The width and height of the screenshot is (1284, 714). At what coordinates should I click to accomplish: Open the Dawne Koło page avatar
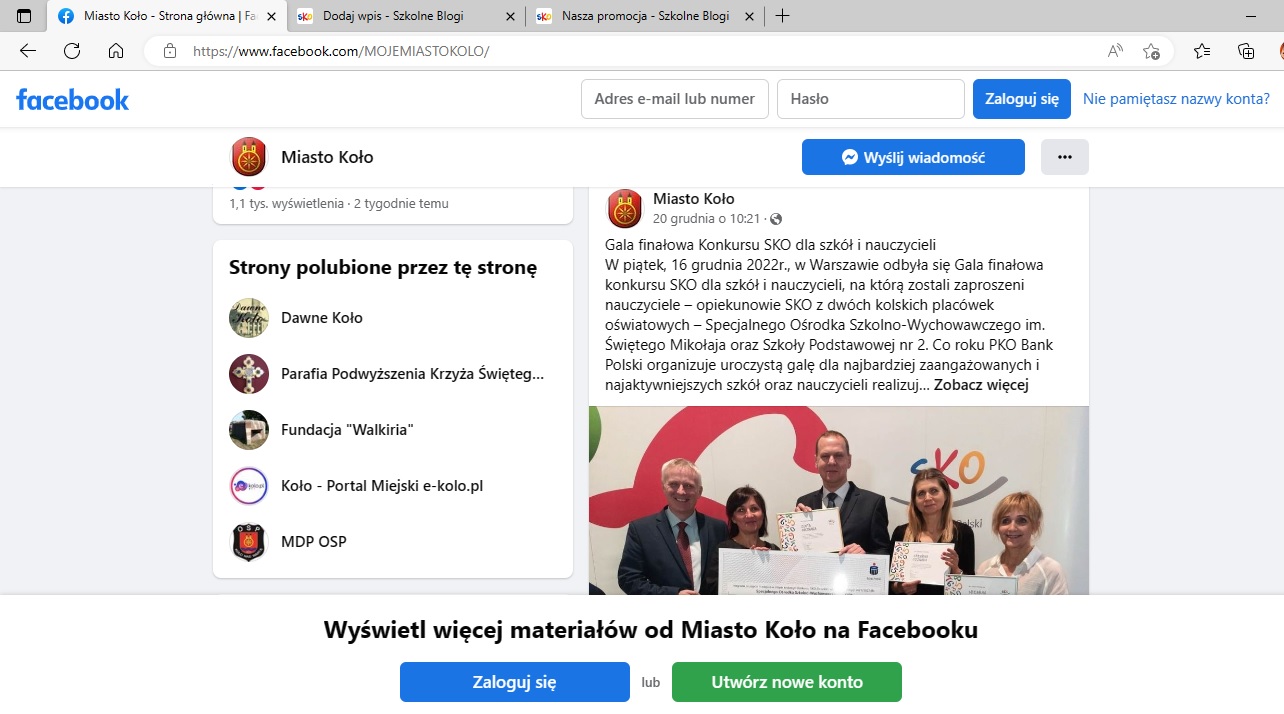[x=249, y=318]
